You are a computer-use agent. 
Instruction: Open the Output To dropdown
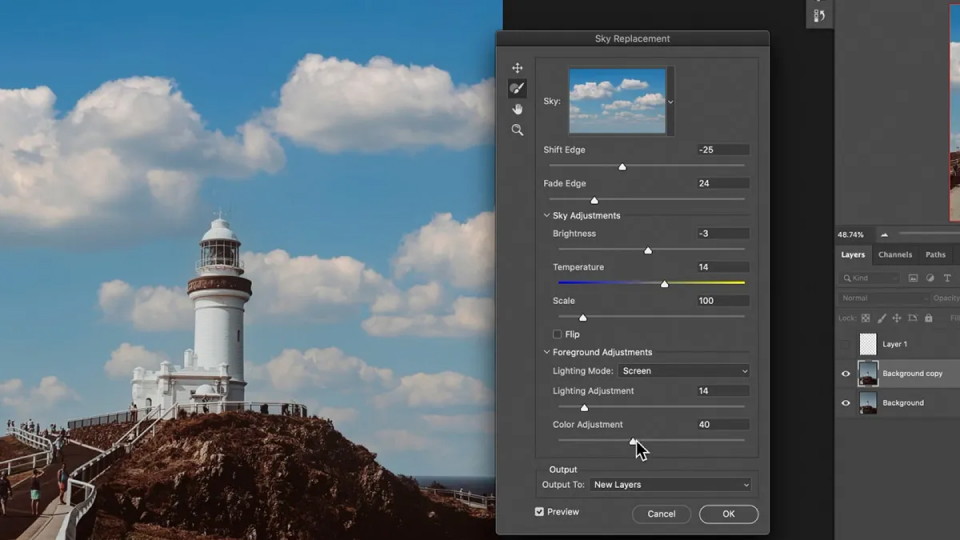point(670,485)
